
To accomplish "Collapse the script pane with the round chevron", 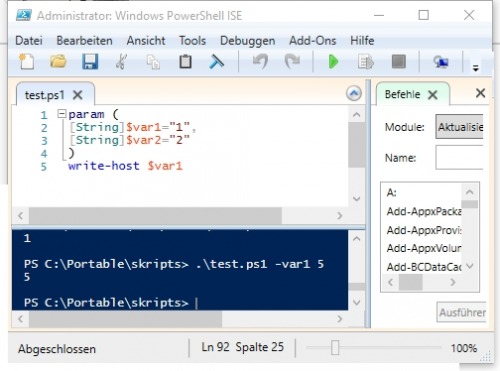I will point(354,93).
